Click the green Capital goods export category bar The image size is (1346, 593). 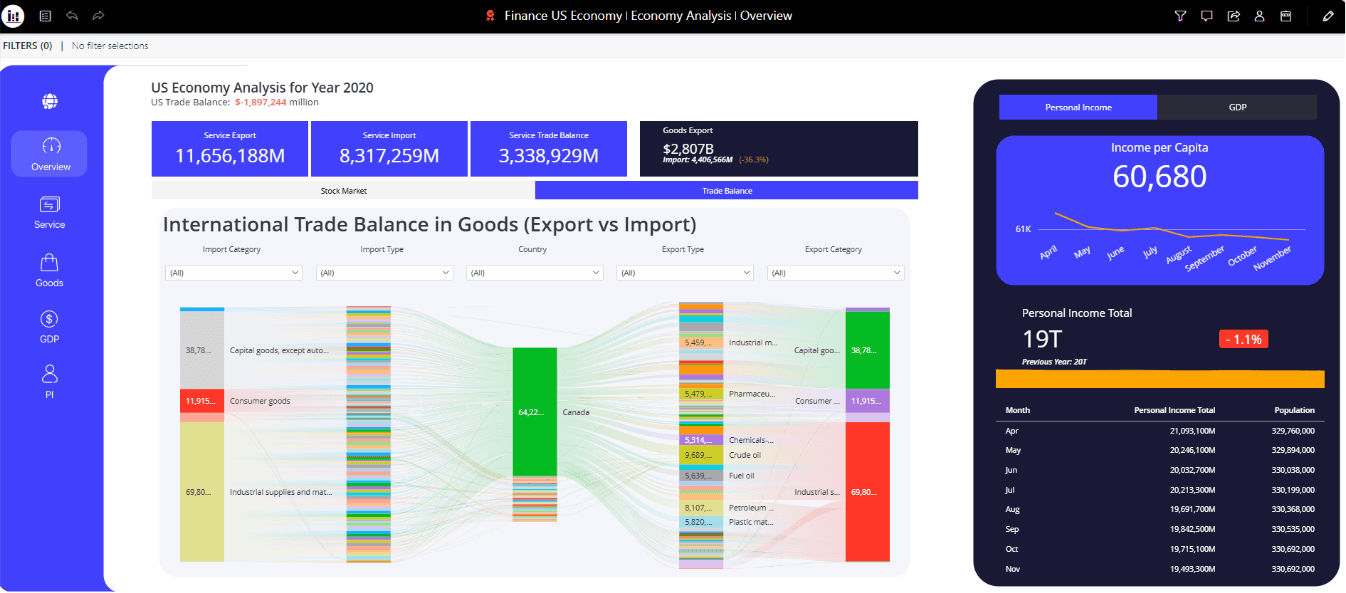pos(867,350)
